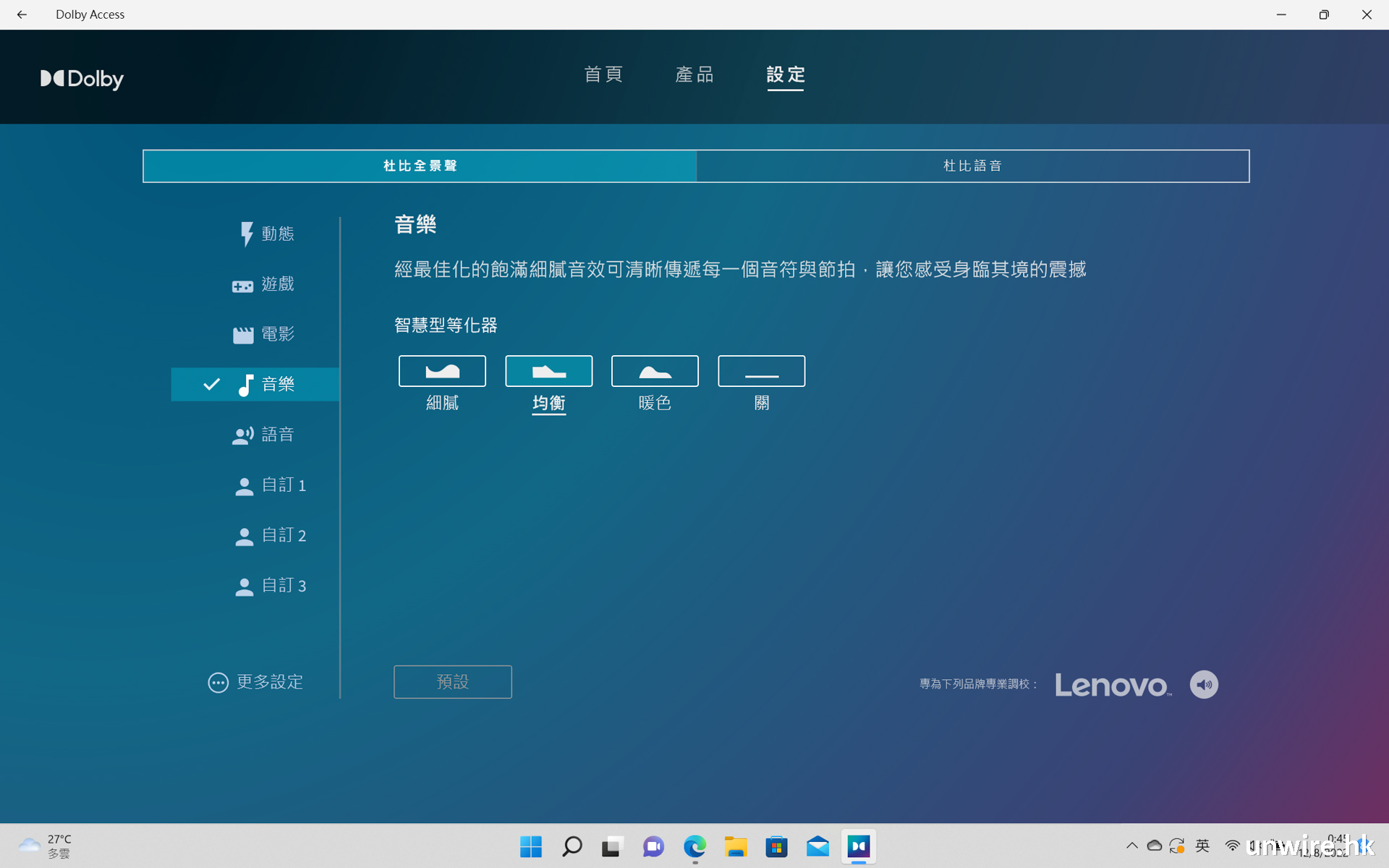The width and height of the screenshot is (1389, 868).
Task: Choose the 電影 (Movie) clapperboard profile
Action: [x=263, y=334]
